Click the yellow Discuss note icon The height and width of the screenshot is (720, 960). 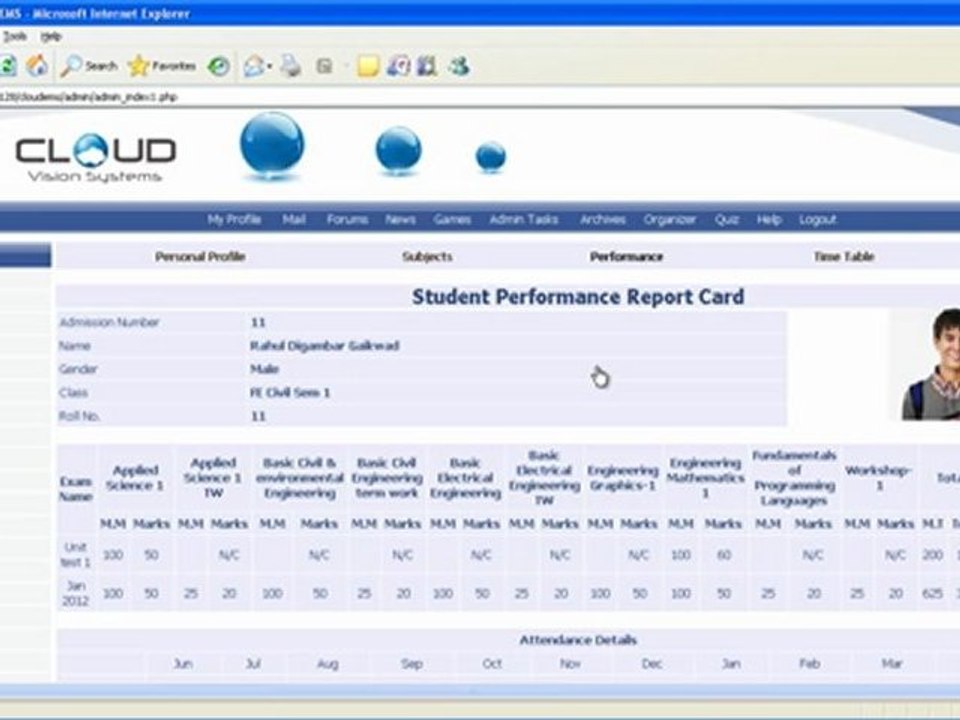368,66
